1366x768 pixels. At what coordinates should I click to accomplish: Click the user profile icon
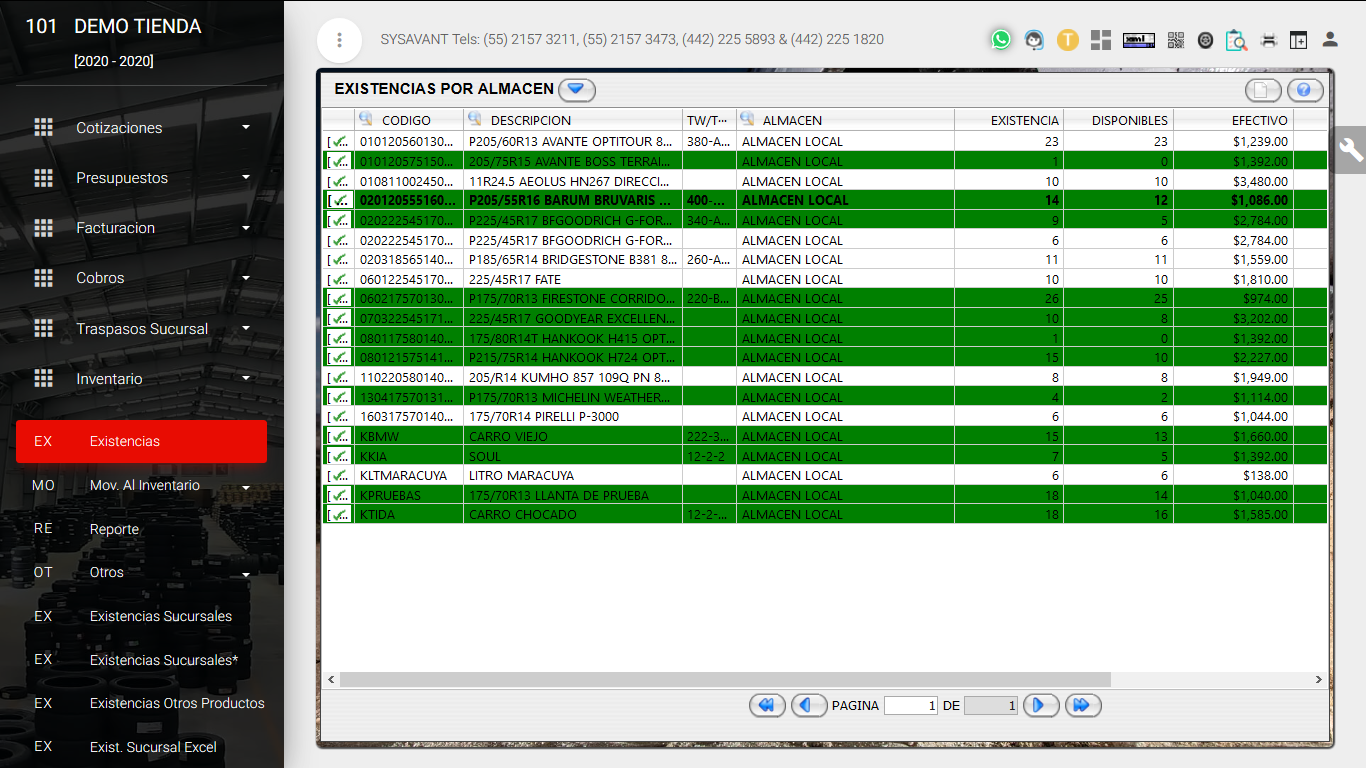pyautogui.click(x=1330, y=40)
